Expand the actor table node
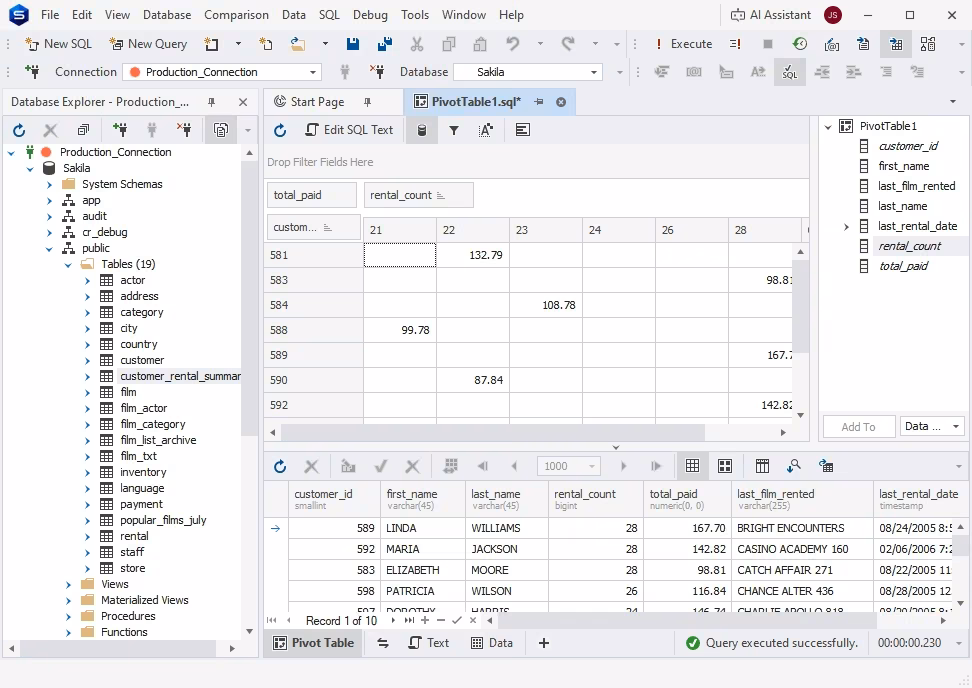Viewport: 972px width, 688px height. [x=87, y=281]
